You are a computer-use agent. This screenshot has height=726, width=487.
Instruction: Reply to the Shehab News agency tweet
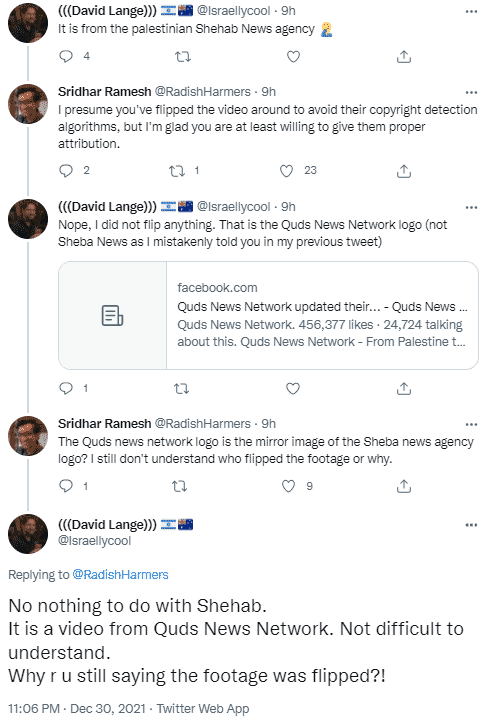[66, 56]
